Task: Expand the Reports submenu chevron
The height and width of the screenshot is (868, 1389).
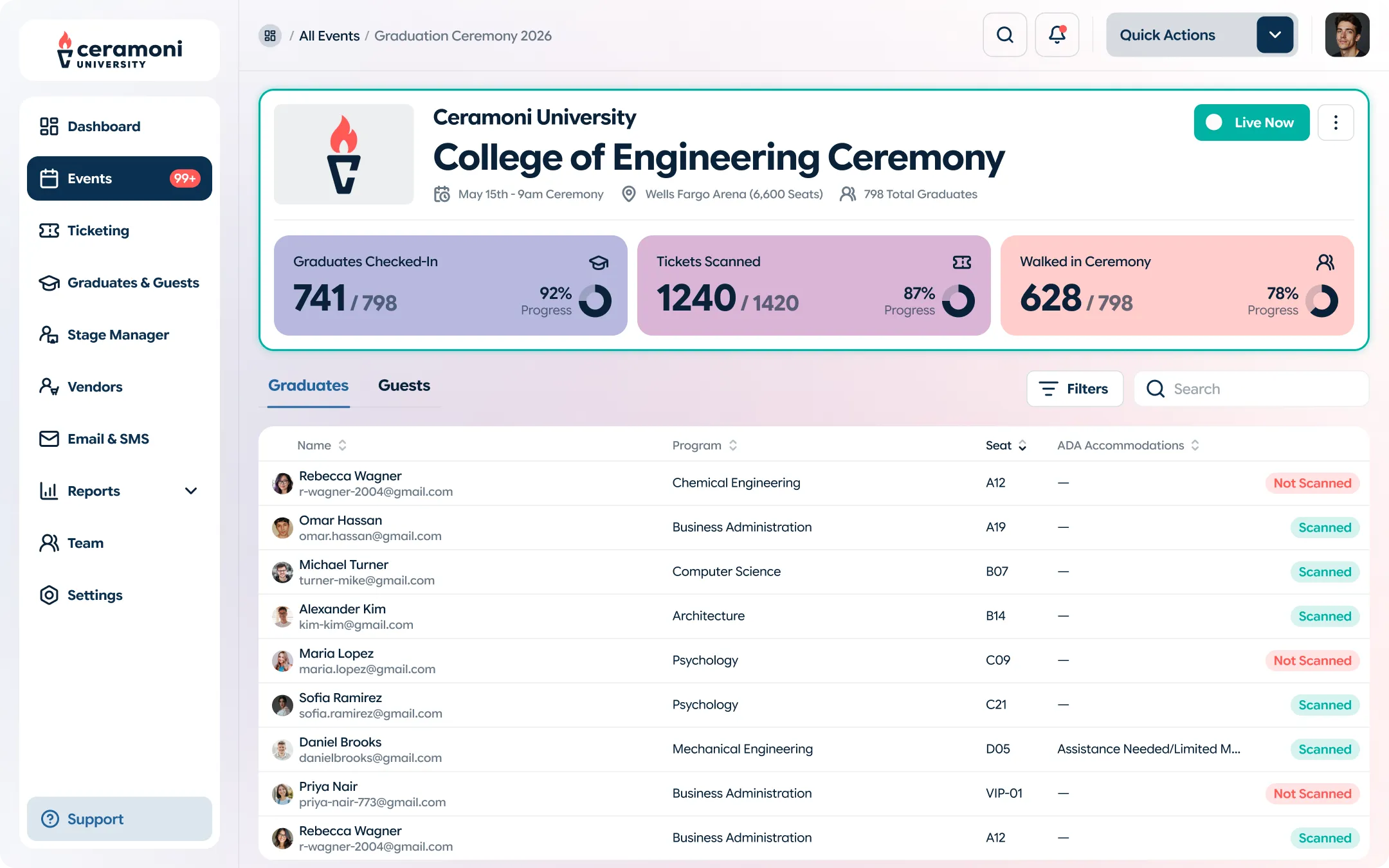Action: point(191,491)
